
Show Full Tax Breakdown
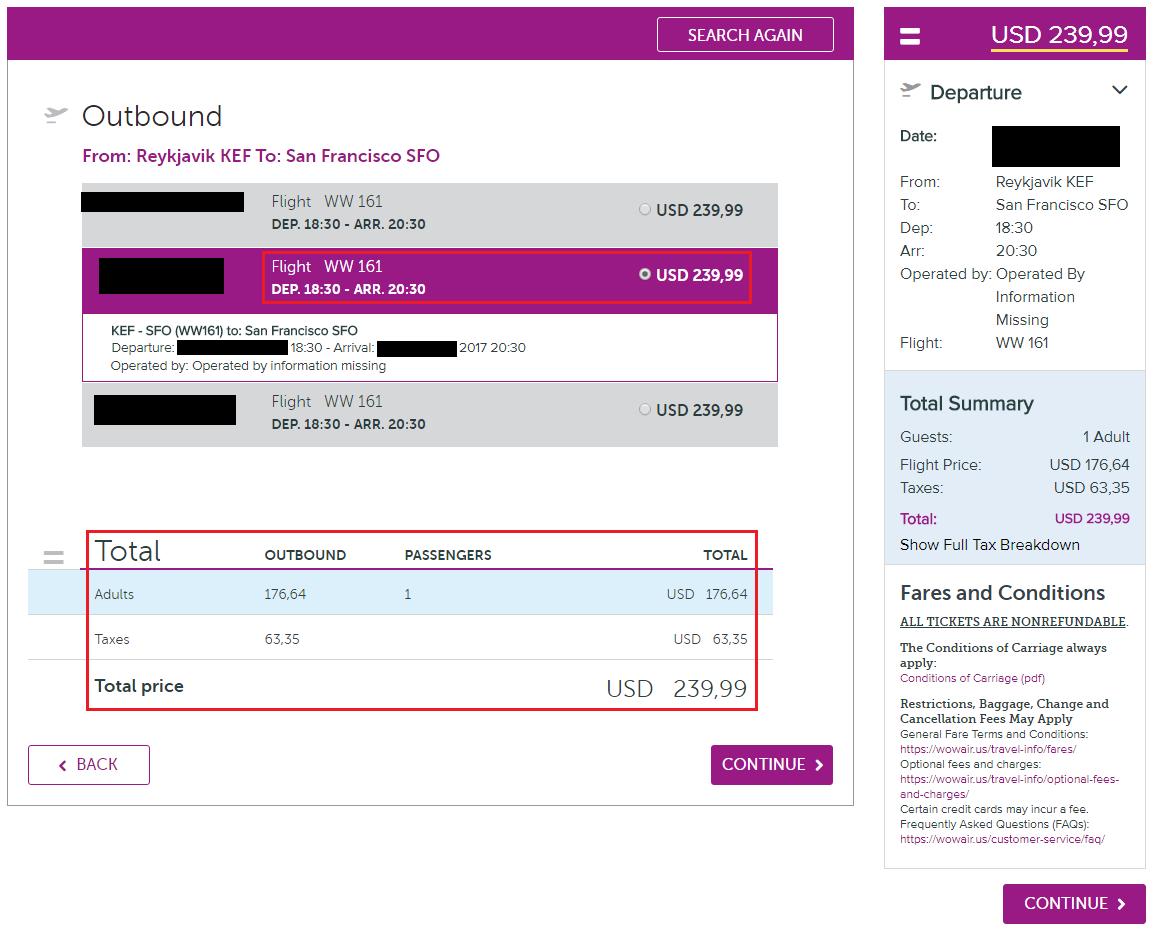point(989,545)
